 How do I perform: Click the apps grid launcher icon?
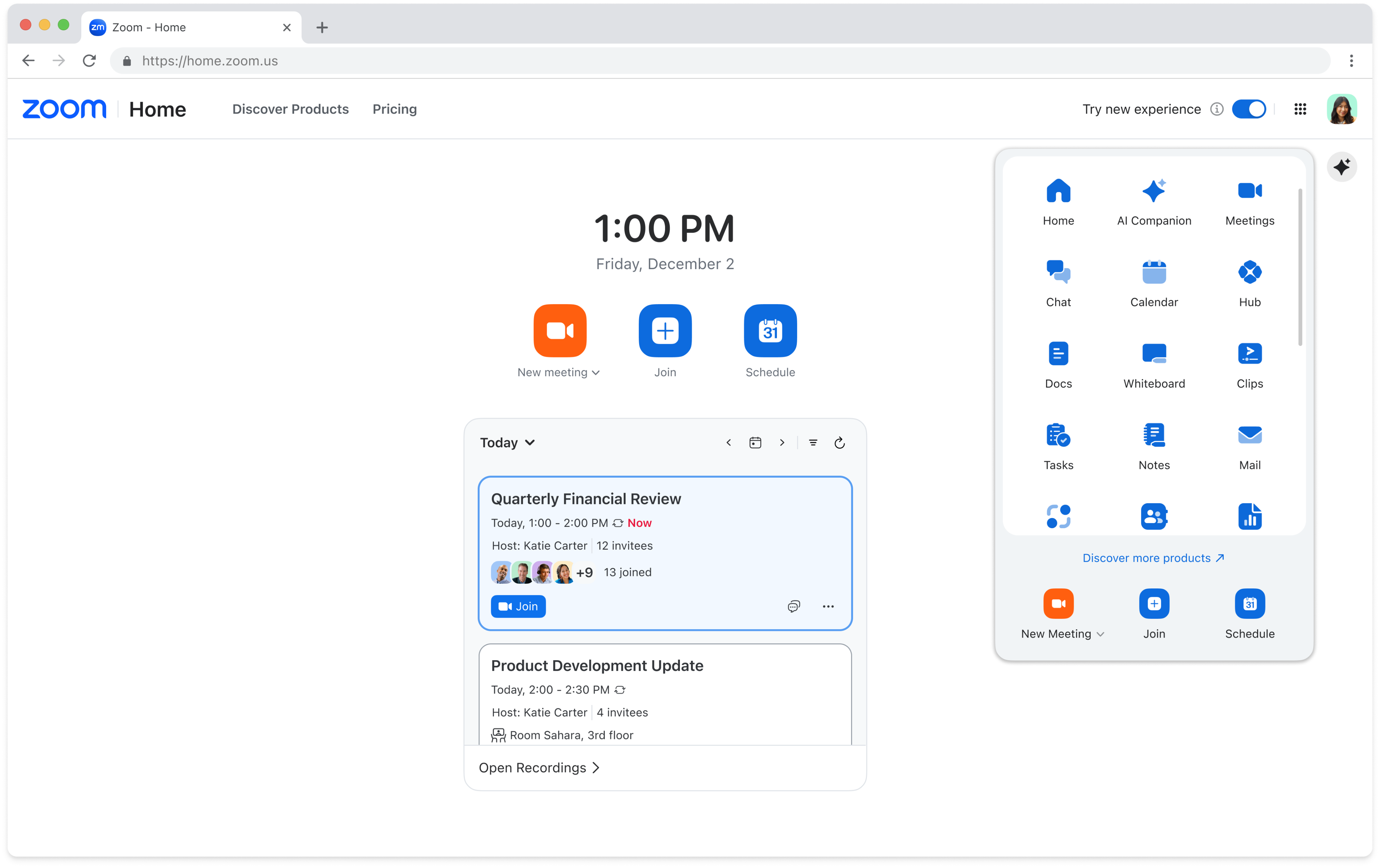[1300, 109]
